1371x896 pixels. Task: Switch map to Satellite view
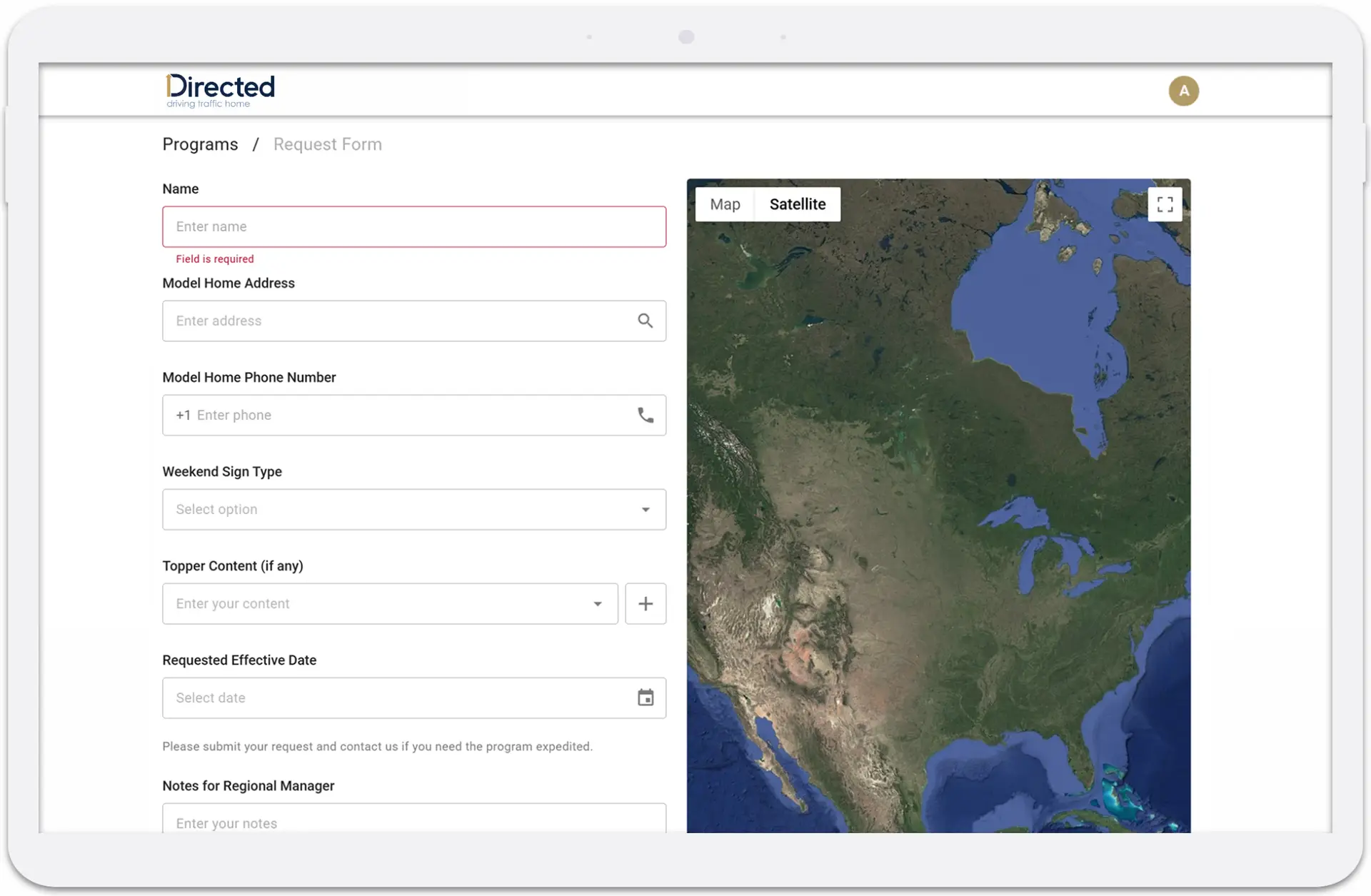click(x=798, y=204)
